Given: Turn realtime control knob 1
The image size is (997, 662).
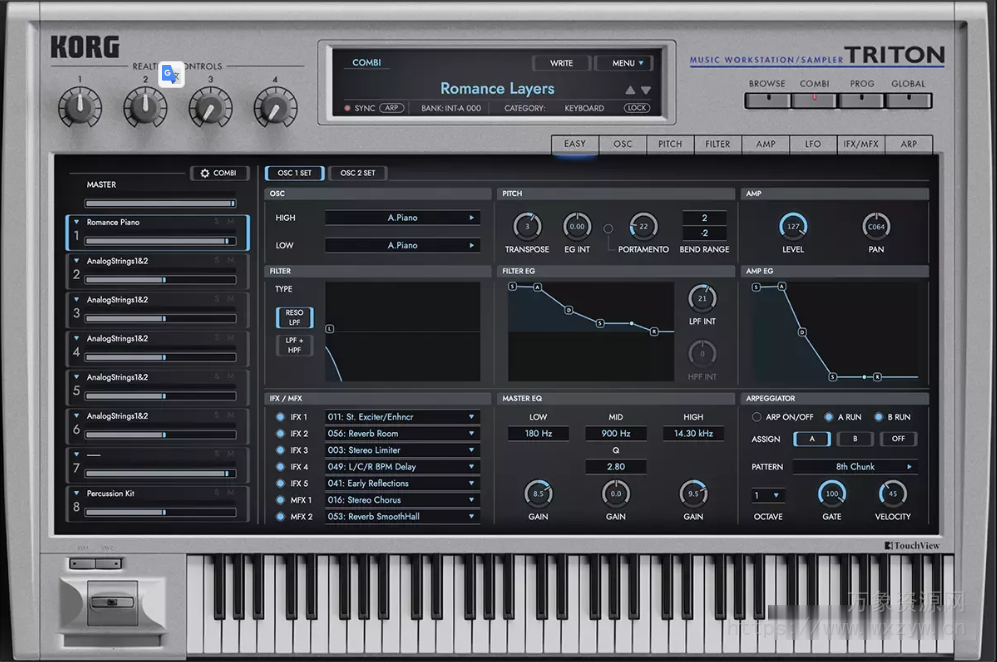Looking at the screenshot, I should tap(80, 107).
